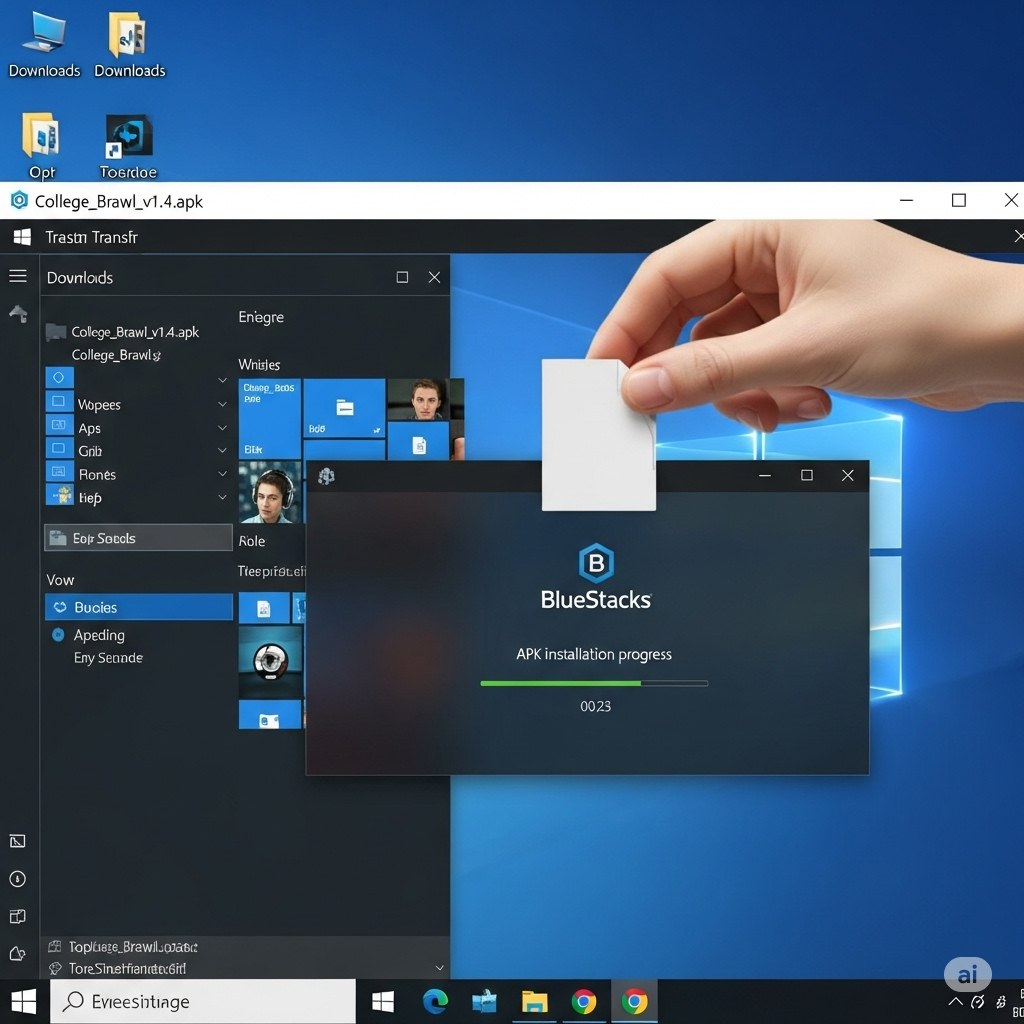This screenshot has width=1024, height=1024.
Task: Open the Toerdoe desktop shortcut
Action: pos(128,146)
